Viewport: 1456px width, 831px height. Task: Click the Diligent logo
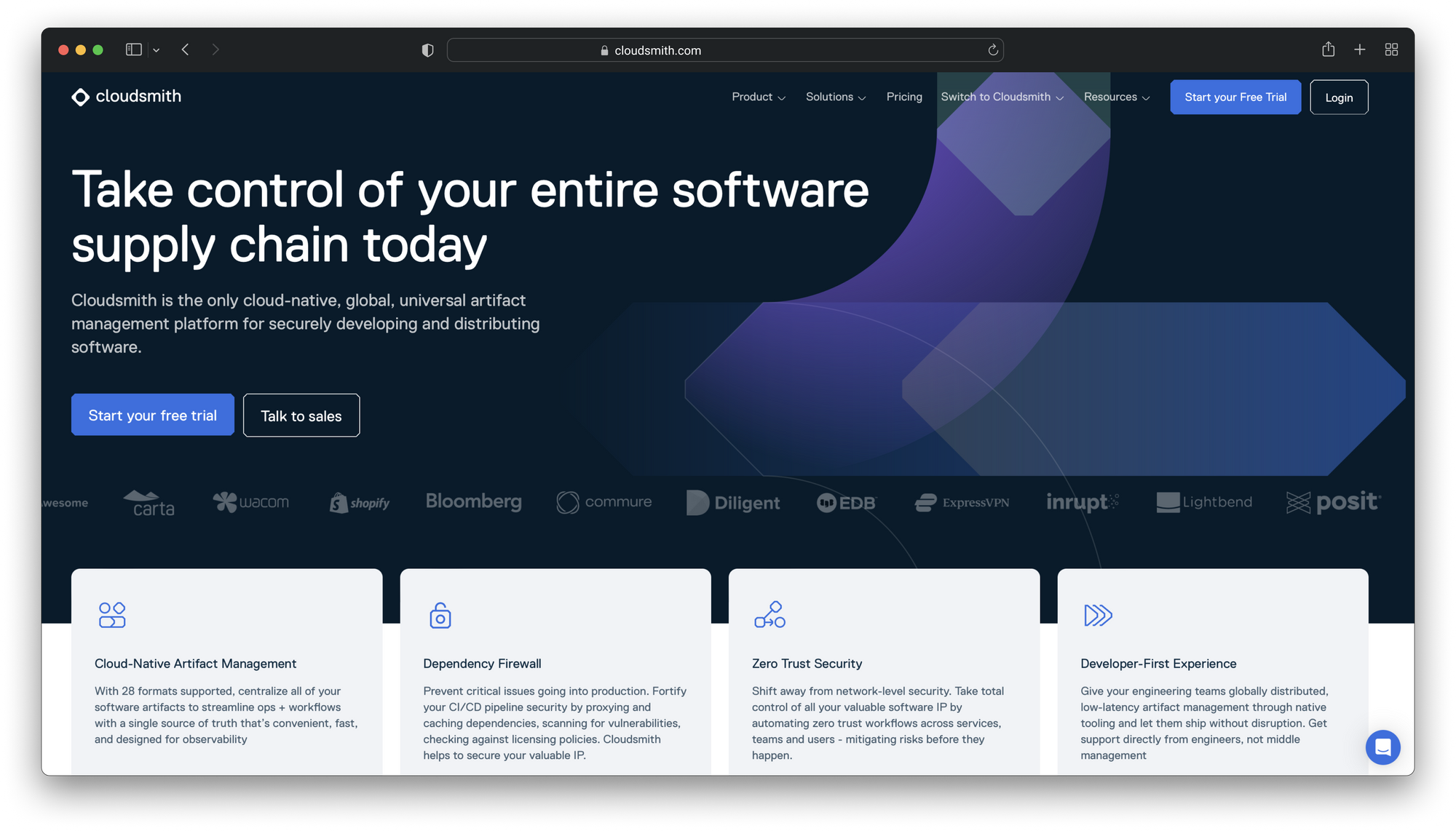733,502
